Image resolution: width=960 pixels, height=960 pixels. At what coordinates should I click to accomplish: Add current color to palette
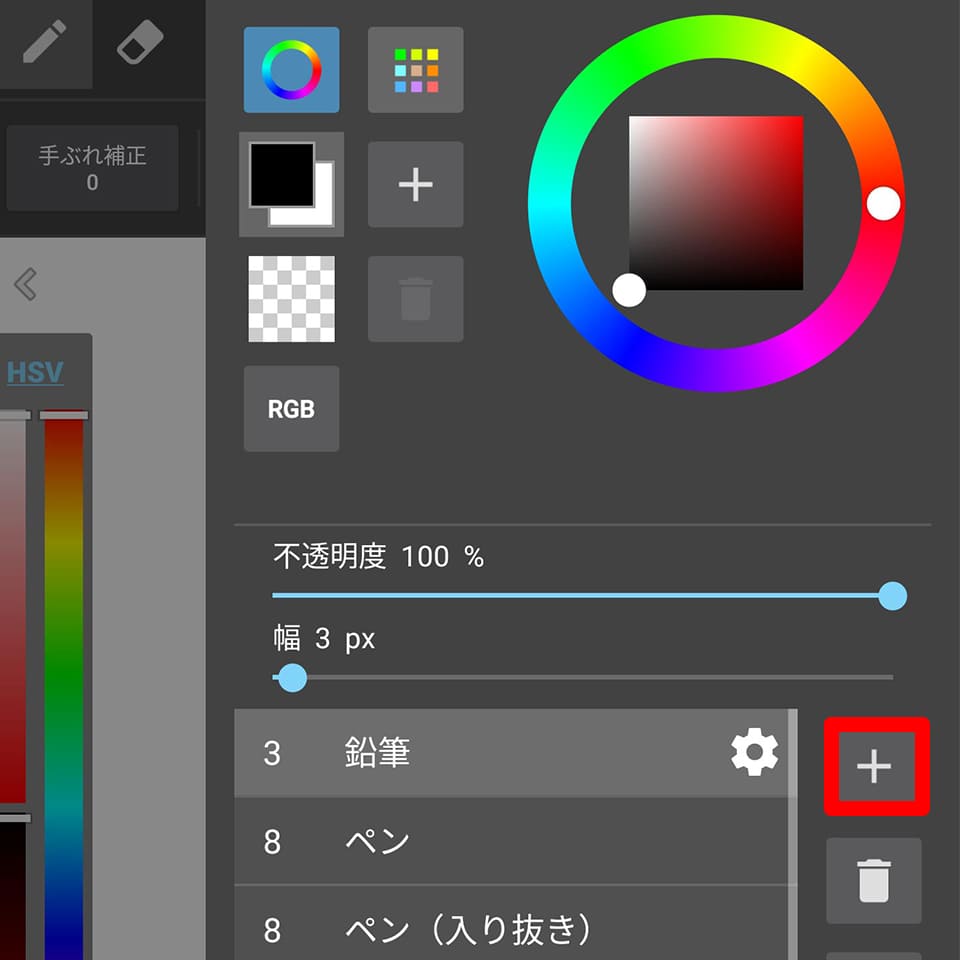[x=416, y=184]
